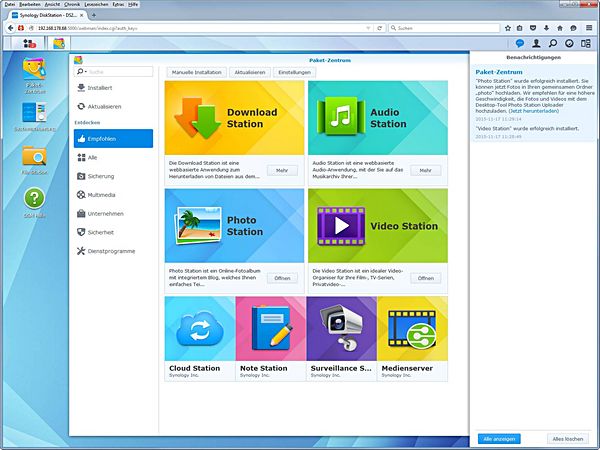Open the Chronik menu

click(x=72, y=4)
